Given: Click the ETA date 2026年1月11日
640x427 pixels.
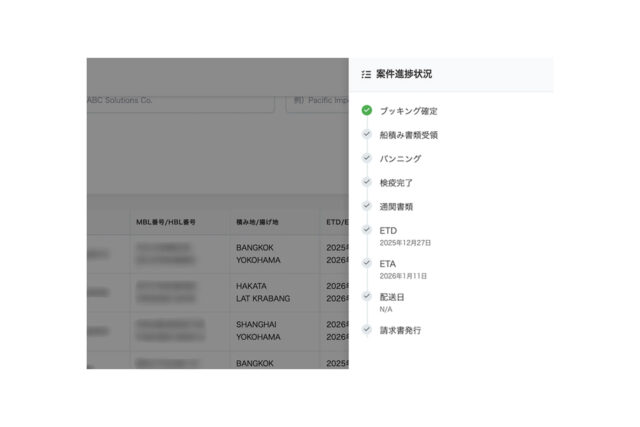Looking at the screenshot, I should pos(403,276).
